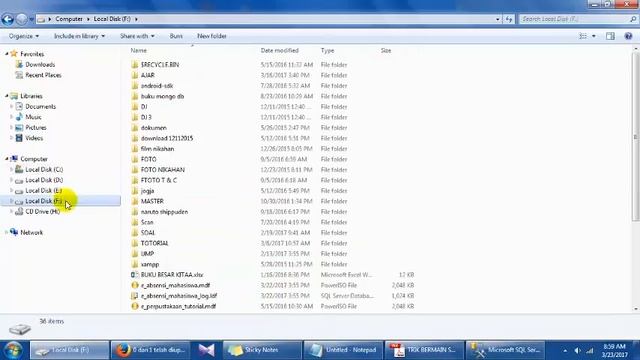Expand Documents library node
Screen dimensions: 640x360
point(11,106)
